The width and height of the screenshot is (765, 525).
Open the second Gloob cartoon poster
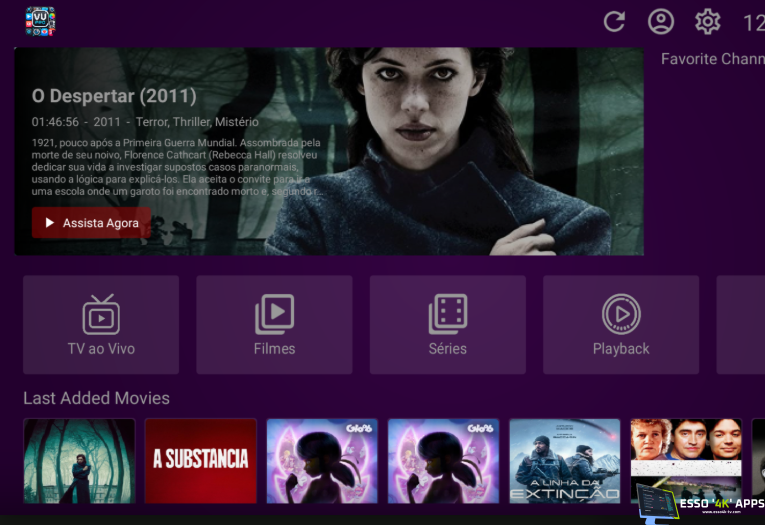point(443,461)
